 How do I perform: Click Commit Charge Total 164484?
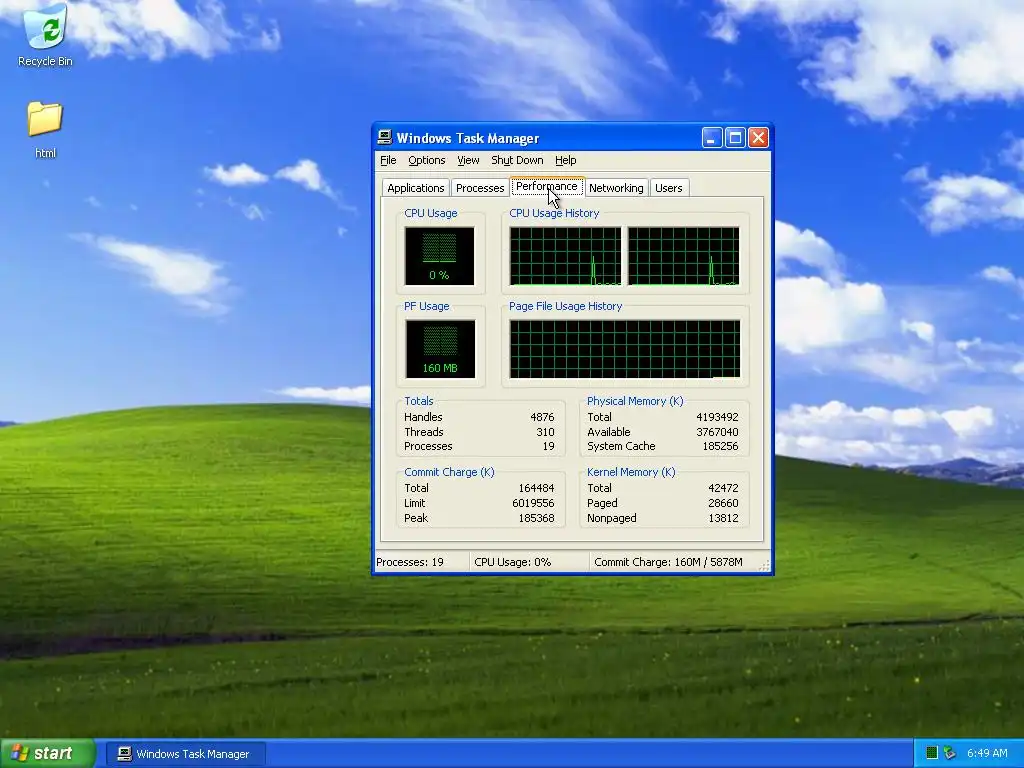pos(536,488)
